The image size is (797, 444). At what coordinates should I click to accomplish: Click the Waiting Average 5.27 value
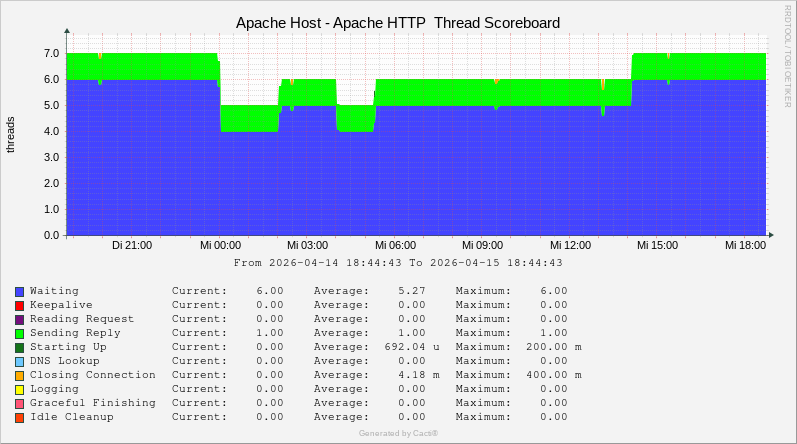click(x=412, y=291)
